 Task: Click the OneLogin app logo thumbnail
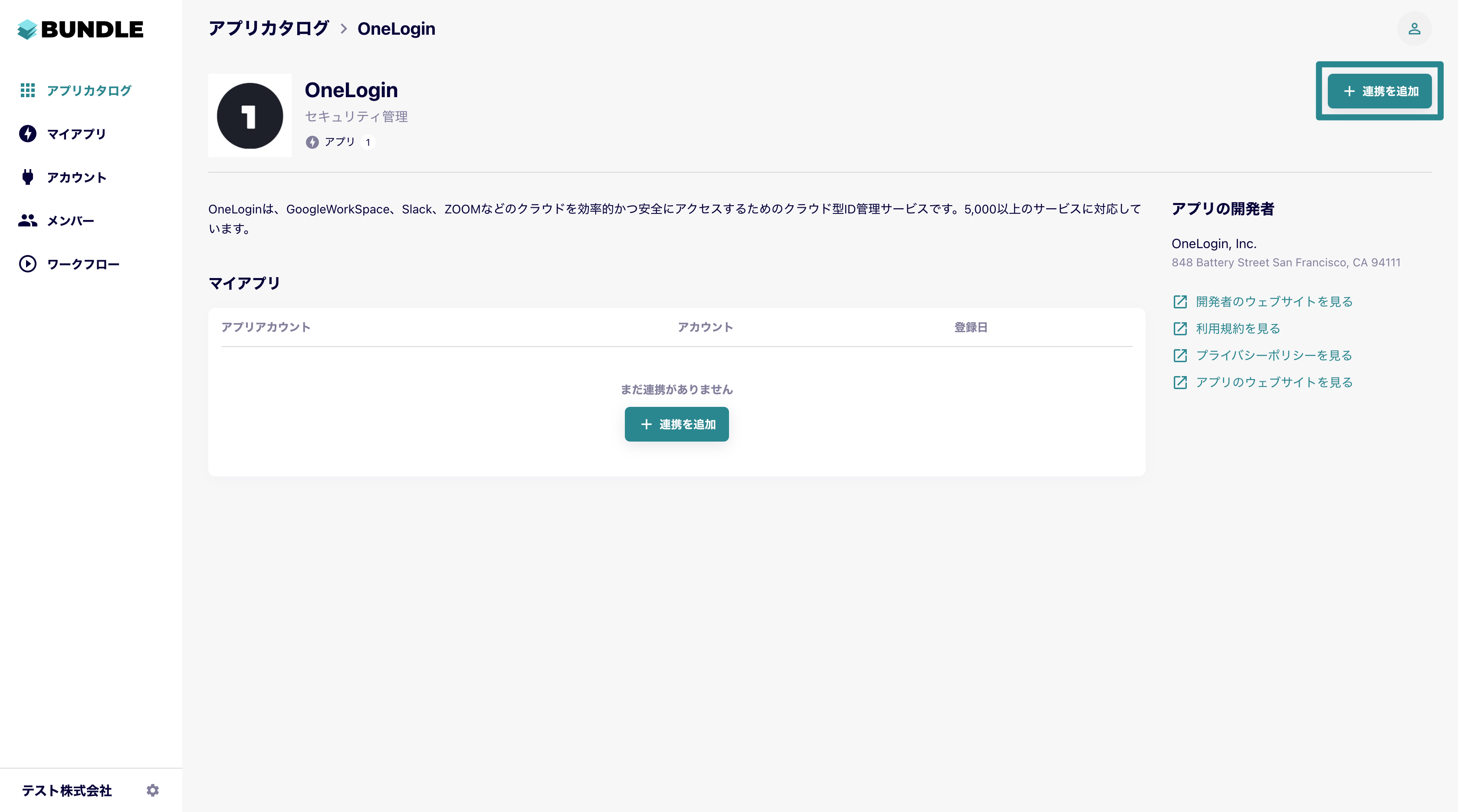[x=250, y=115]
